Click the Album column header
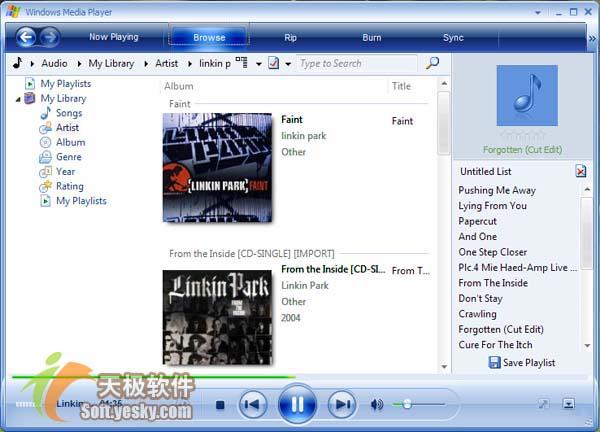 point(179,86)
